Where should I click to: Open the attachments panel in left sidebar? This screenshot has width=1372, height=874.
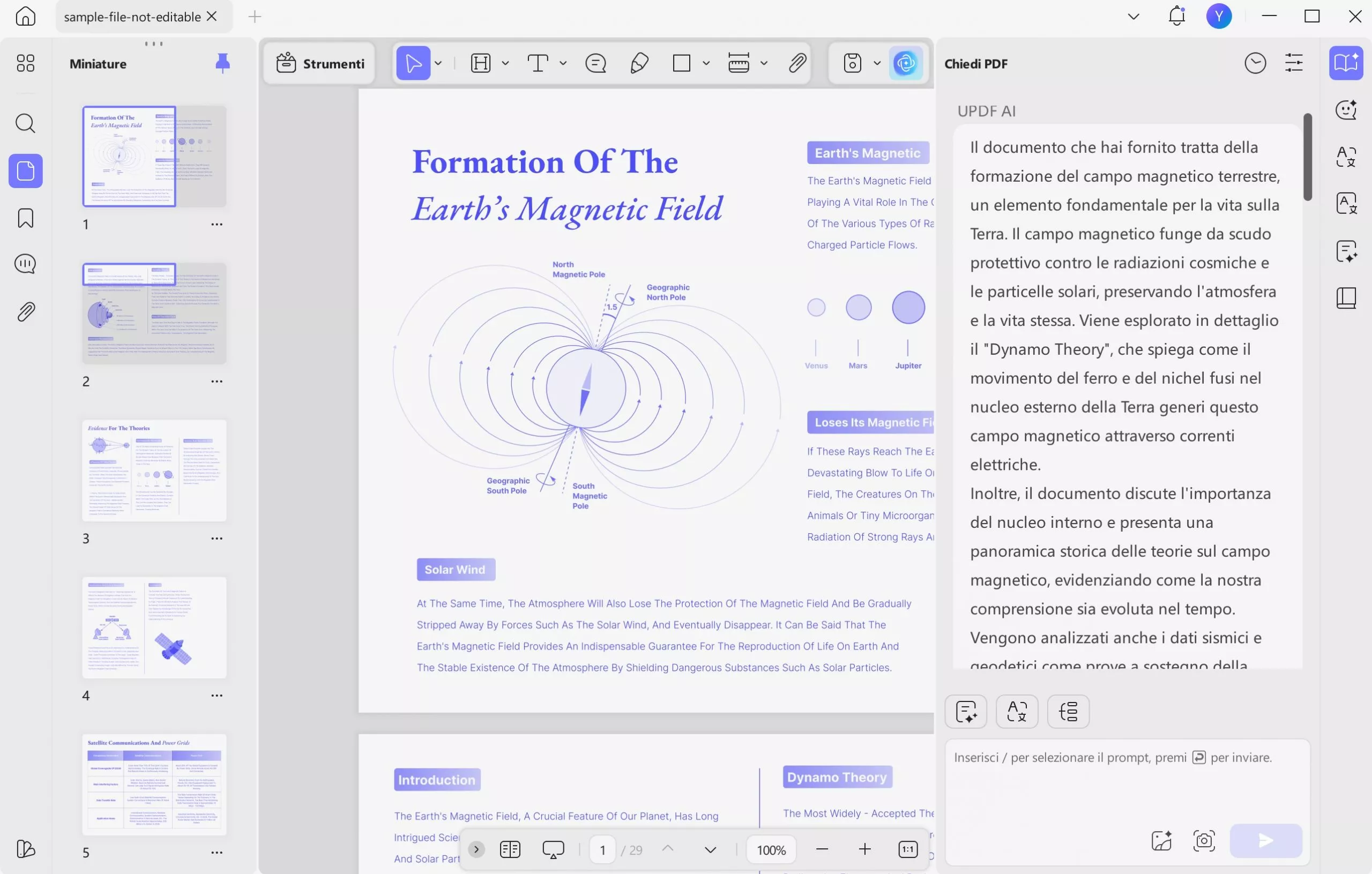26,312
